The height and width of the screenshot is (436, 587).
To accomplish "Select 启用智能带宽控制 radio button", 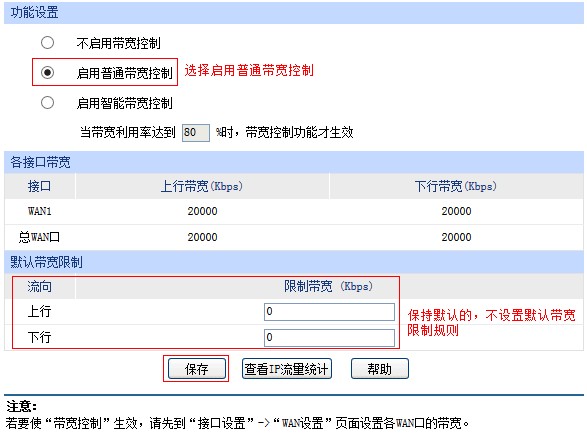I will pyautogui.click(x=47, y=102).
